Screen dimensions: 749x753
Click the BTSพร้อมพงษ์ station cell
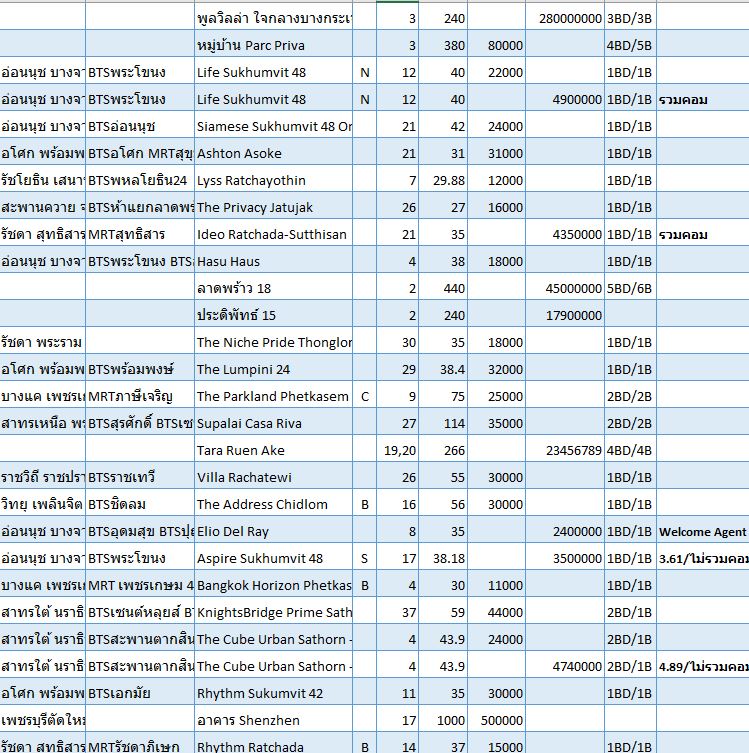click(140, 369)
